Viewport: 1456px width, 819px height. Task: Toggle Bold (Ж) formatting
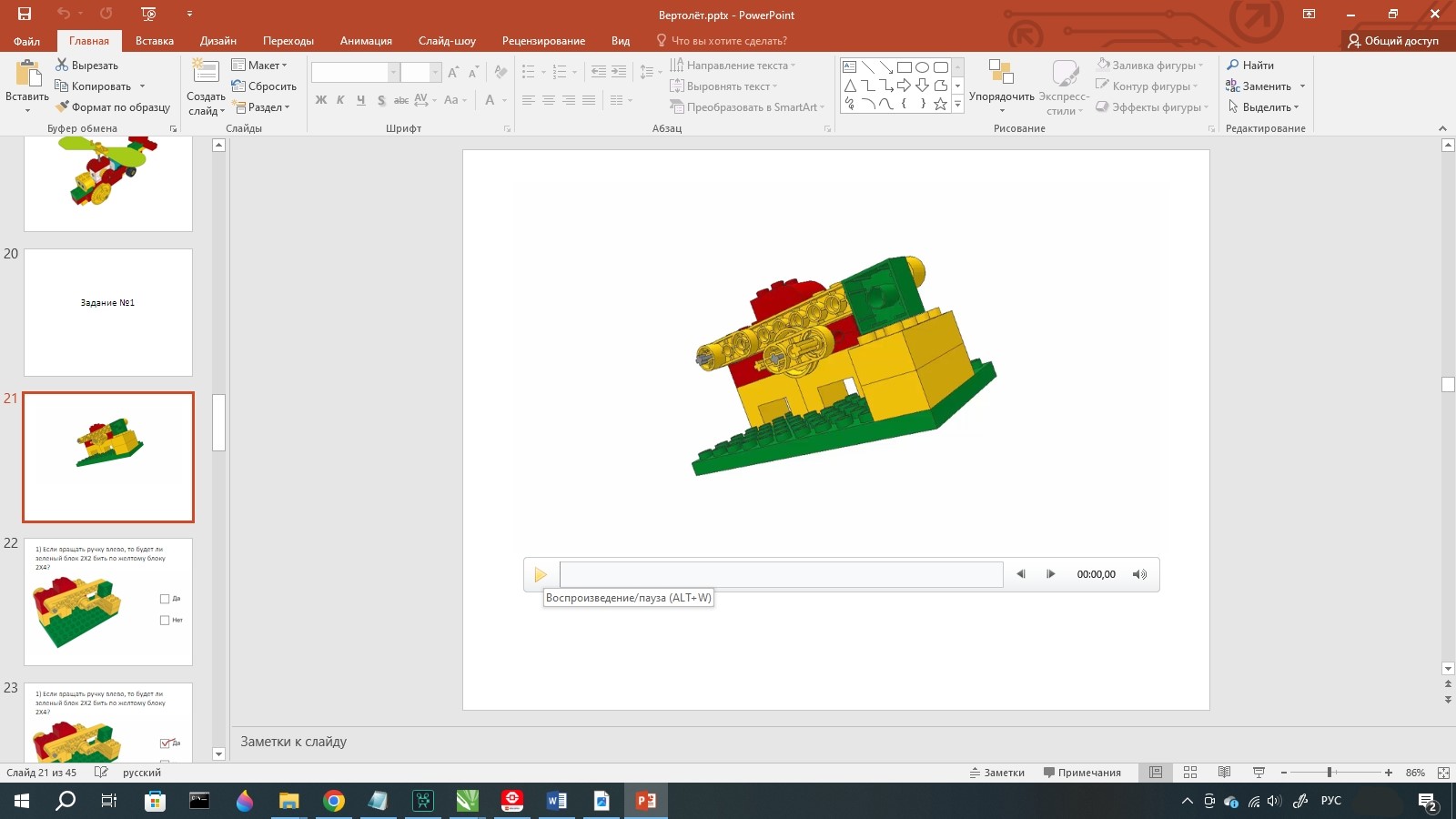coord(321,100)
